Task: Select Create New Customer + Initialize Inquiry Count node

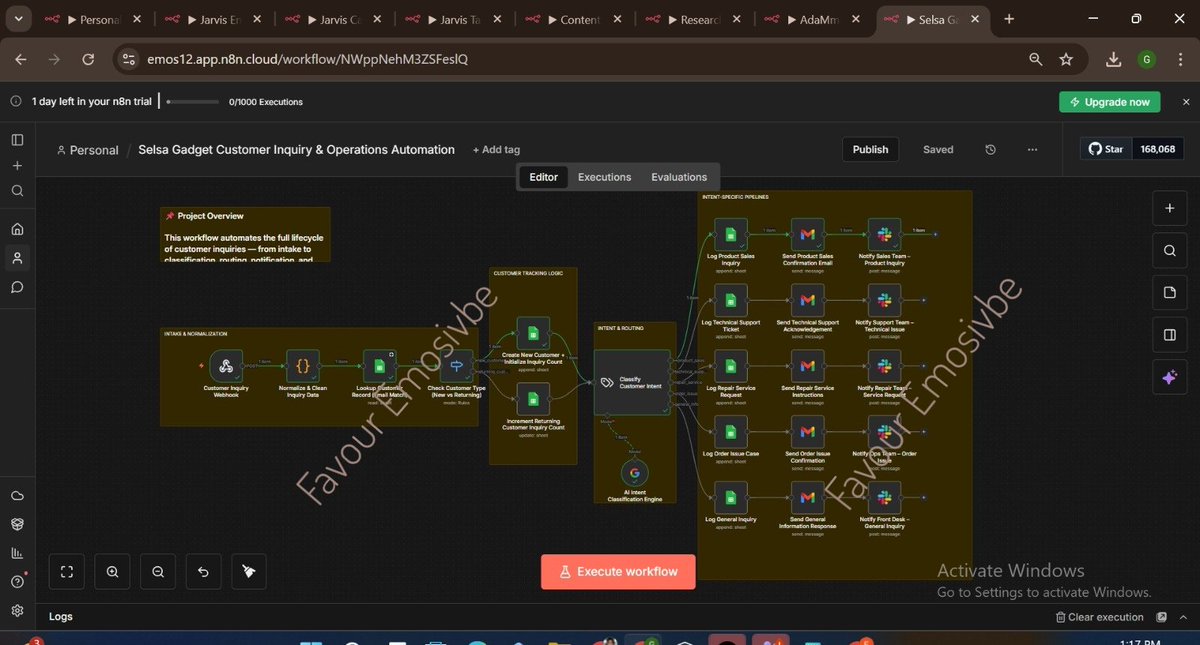Action: pos(533,333)
